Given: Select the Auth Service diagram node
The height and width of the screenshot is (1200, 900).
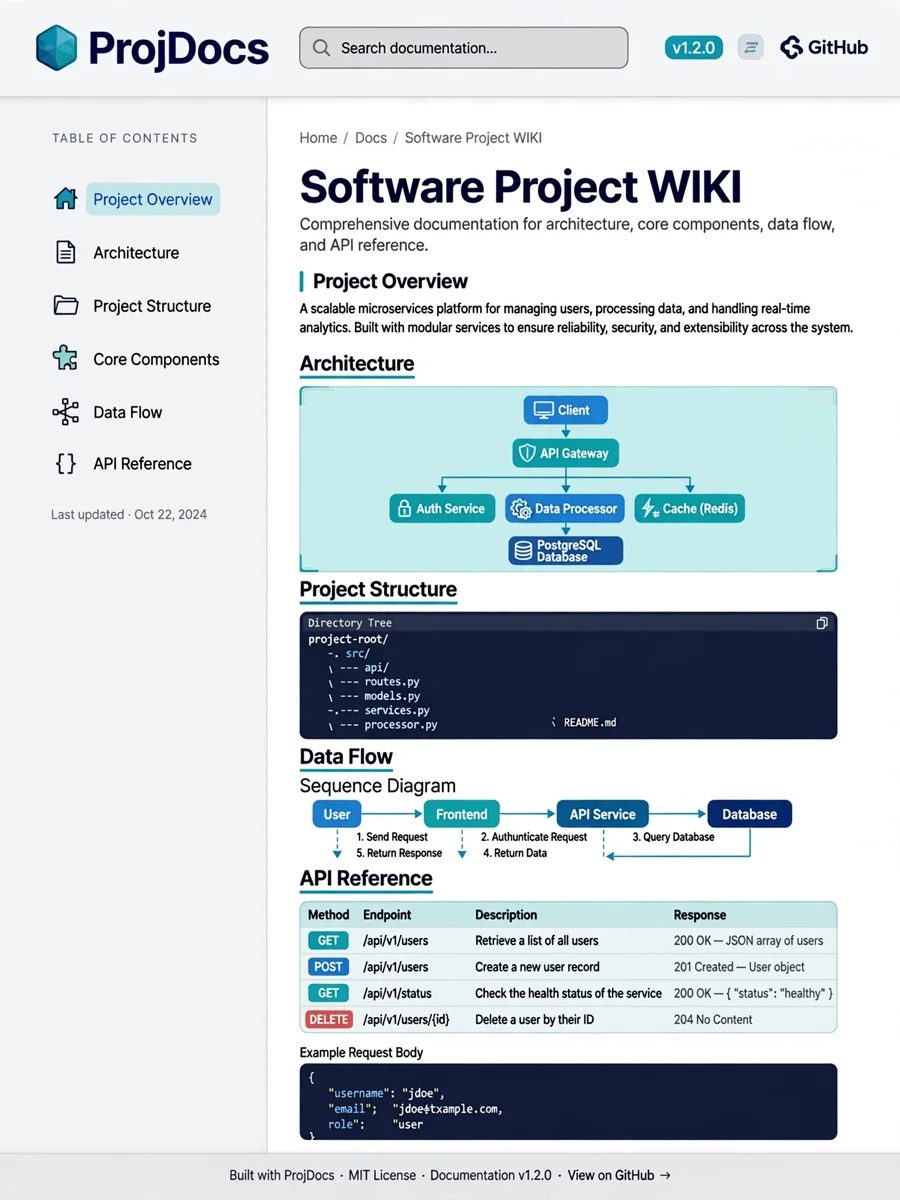Looking at the screenshot, I should 442,508.
